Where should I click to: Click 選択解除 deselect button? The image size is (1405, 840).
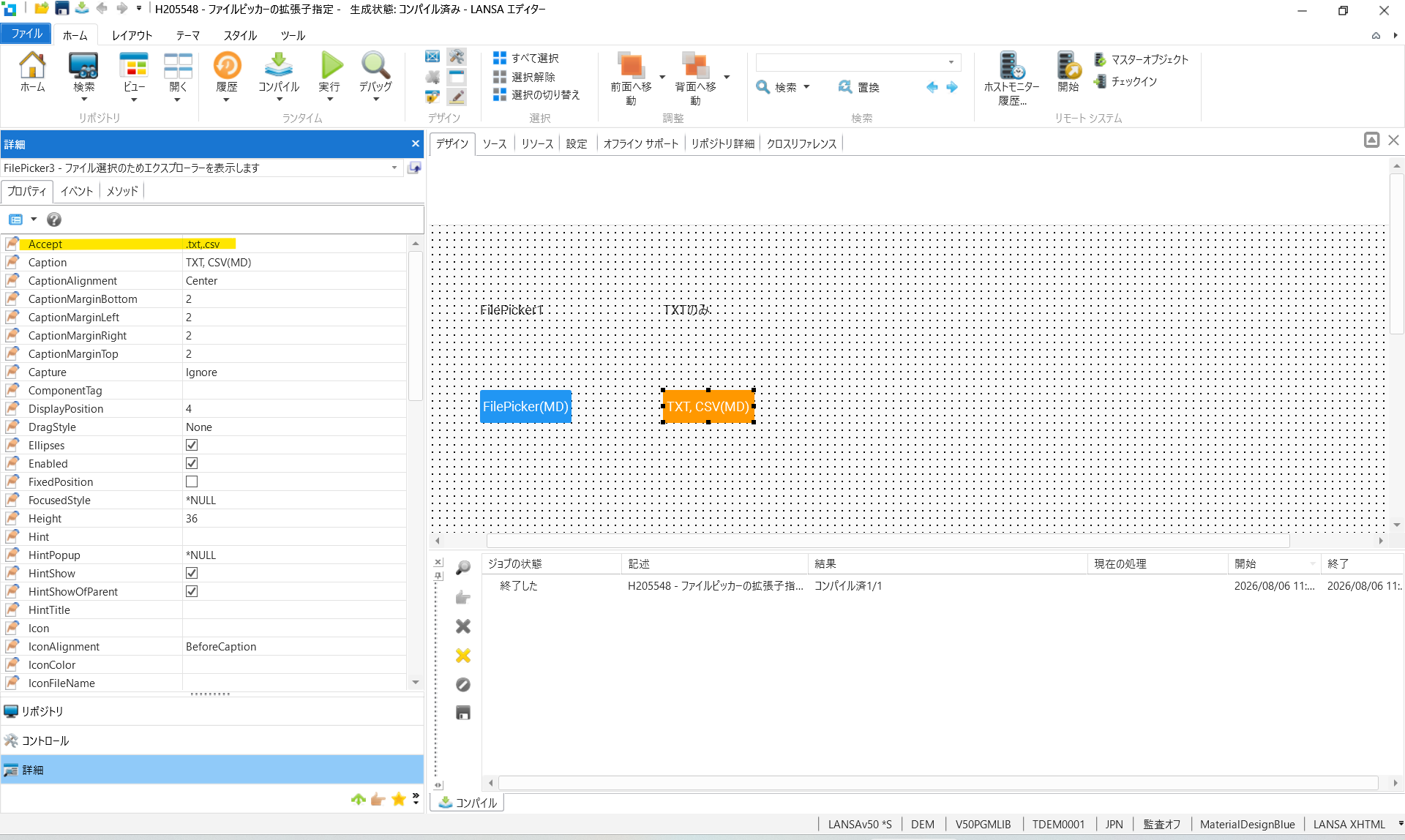524,77
